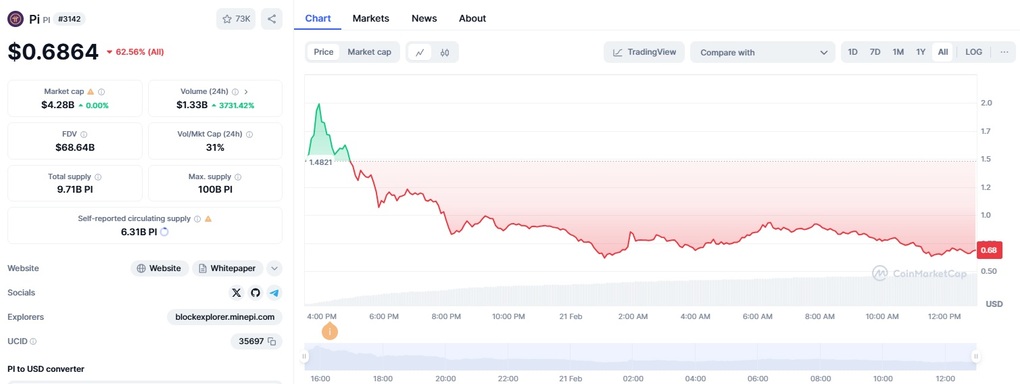Open the chart more options menu
This screenshot has height=384, width=1020.
pos(1004,52)
